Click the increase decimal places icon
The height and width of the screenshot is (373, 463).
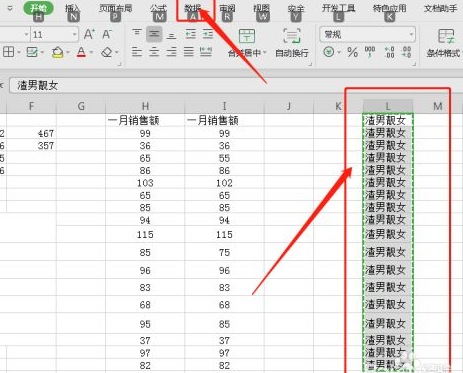pos(389,52)
